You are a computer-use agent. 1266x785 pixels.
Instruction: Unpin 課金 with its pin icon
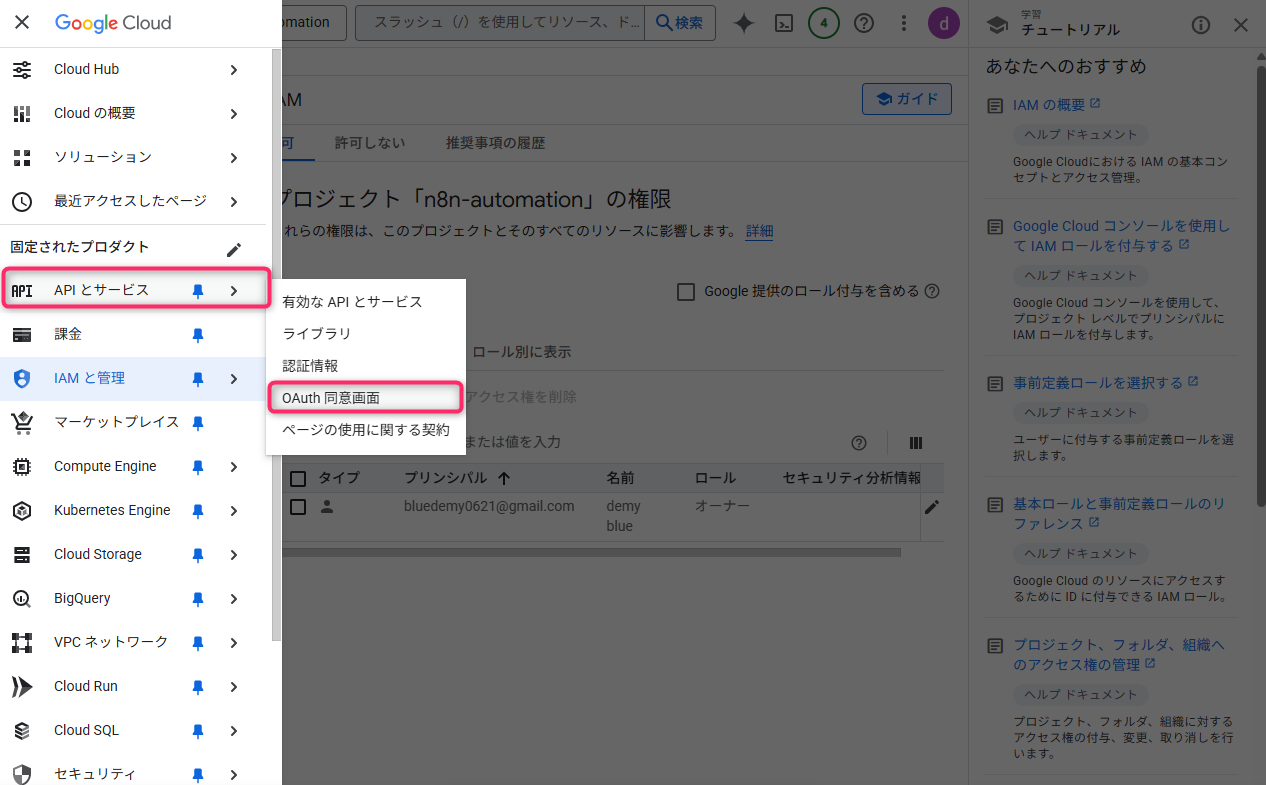[x=198, y=334]
